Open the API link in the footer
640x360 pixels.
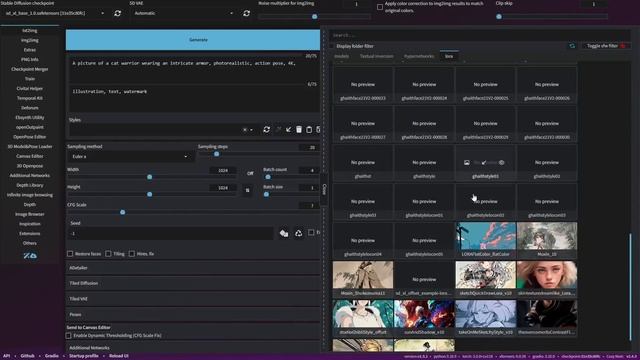click(7, 356)
